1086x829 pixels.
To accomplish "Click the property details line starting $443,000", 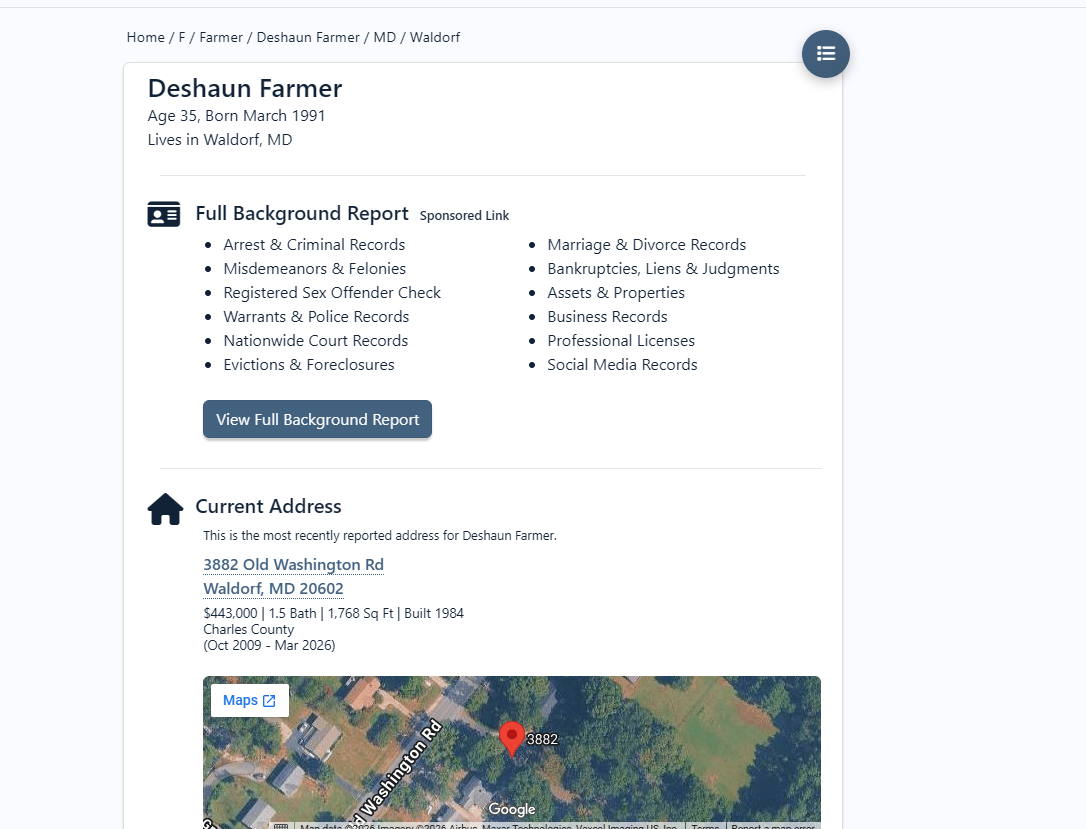I will pos(333,613).
